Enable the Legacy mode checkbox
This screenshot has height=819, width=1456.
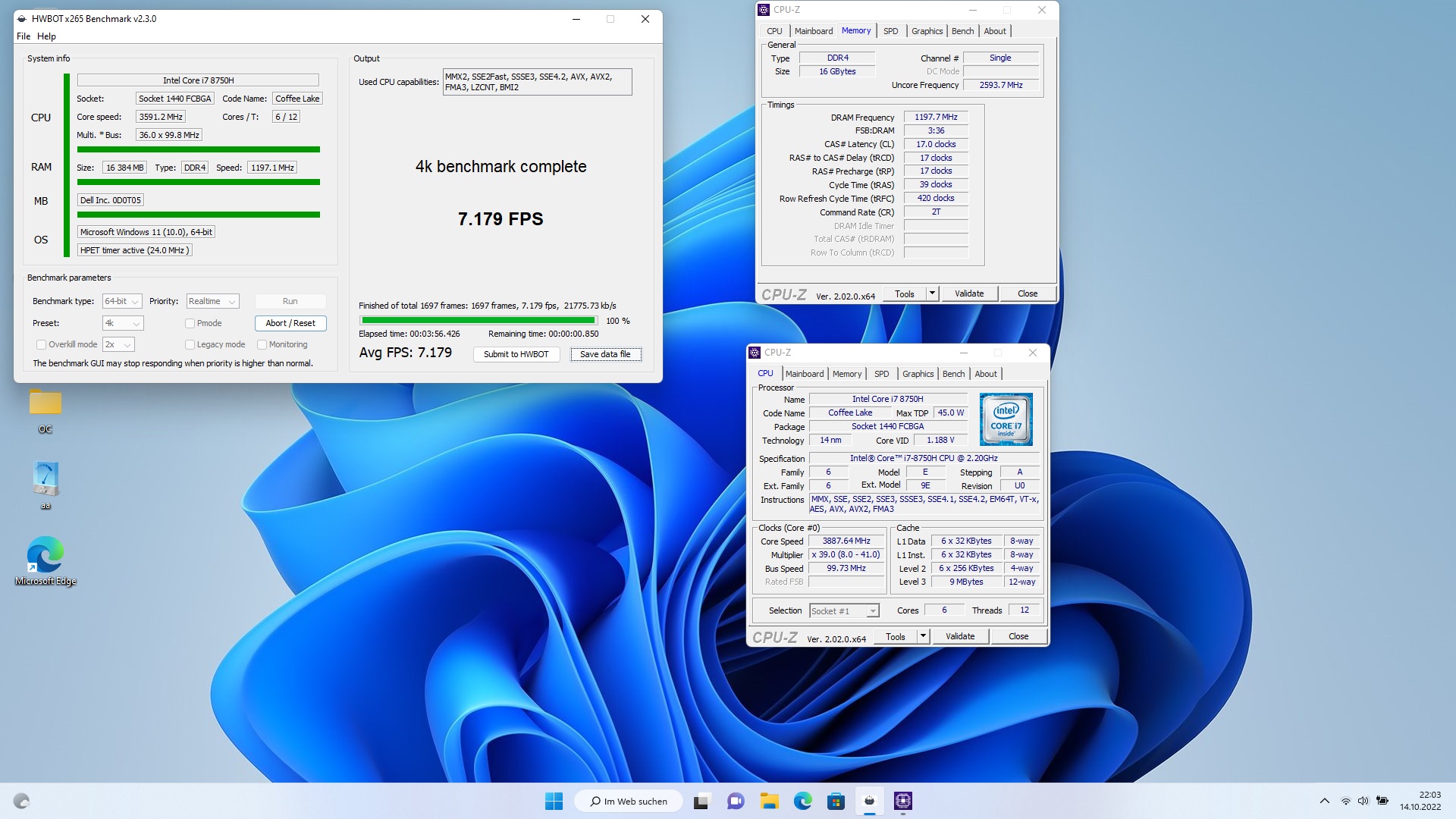(x=190, y=344)
